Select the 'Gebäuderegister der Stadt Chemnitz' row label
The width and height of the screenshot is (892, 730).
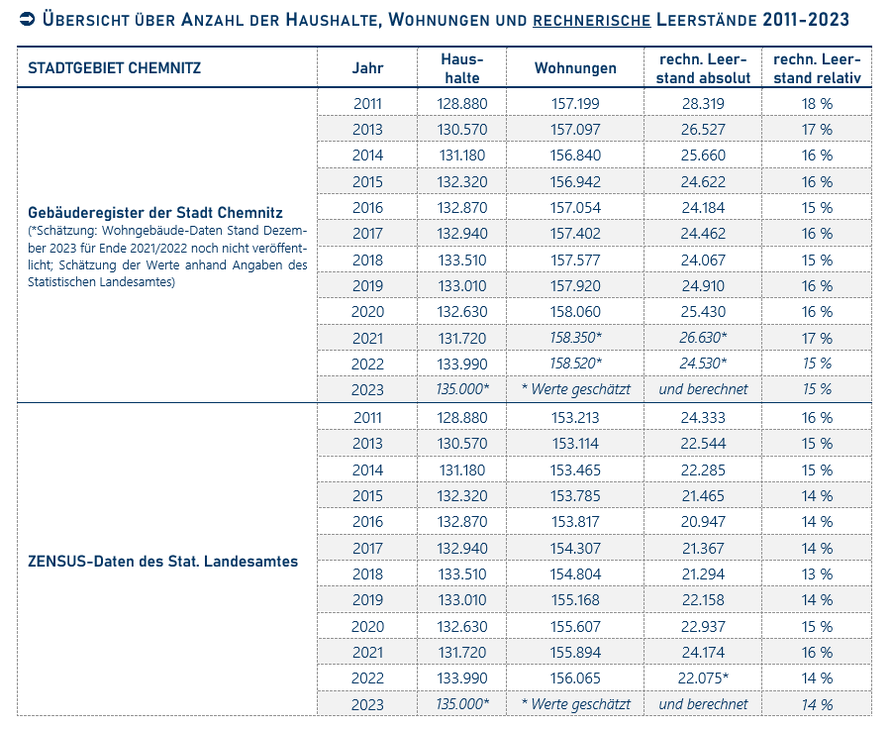click(155, 213)
